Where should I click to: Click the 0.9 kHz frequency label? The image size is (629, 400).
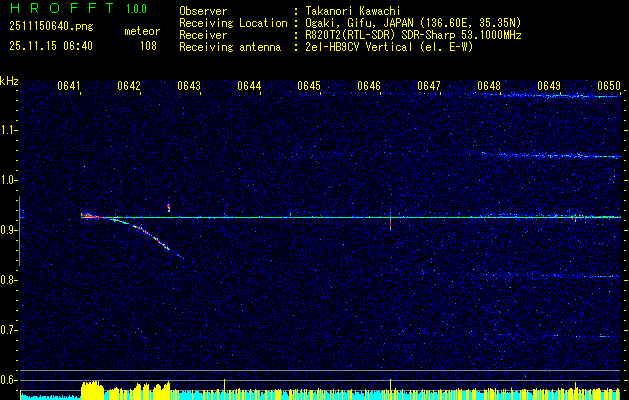coord(8,230)
